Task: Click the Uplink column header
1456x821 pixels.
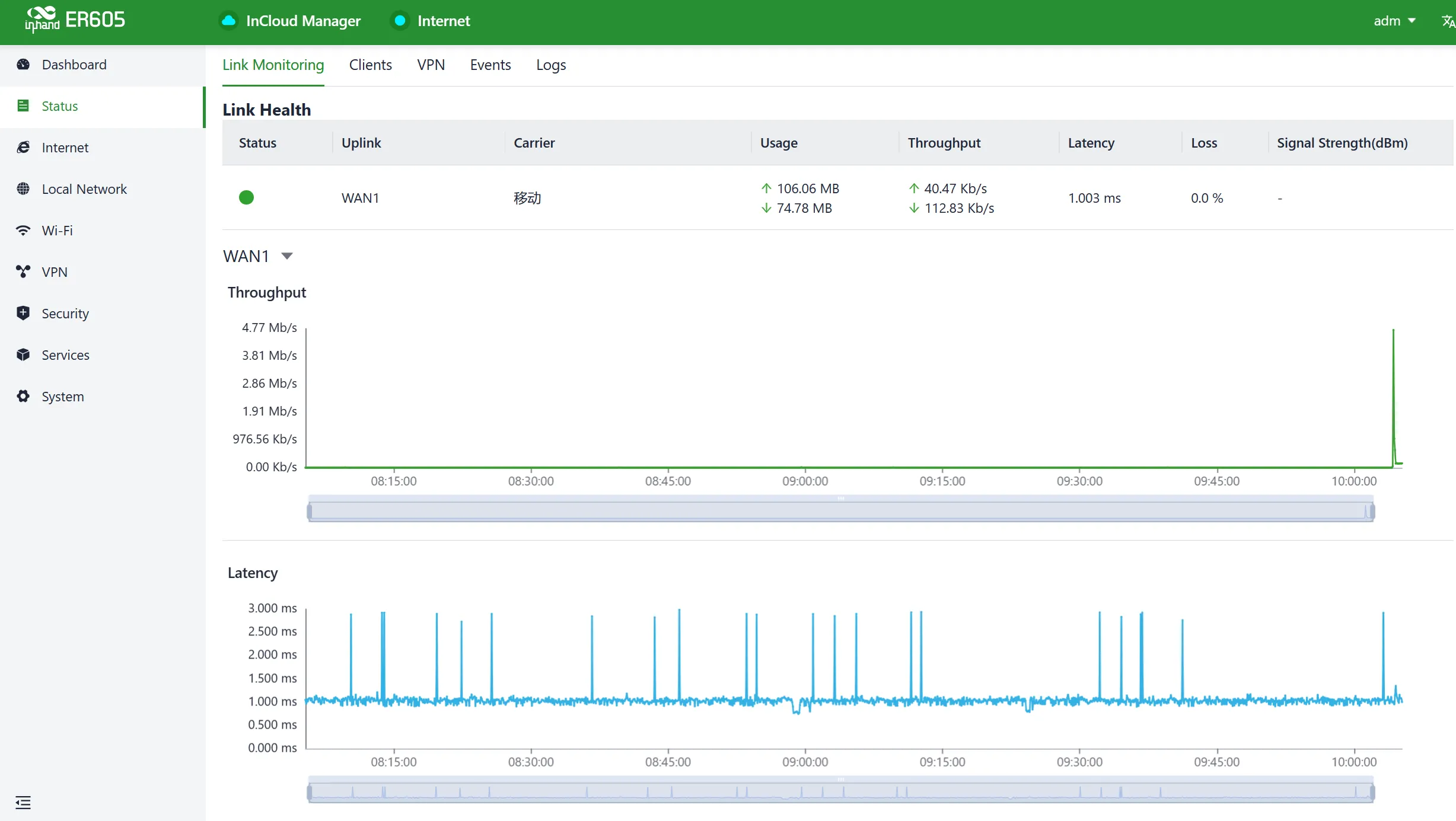Action: pos(361,143)
